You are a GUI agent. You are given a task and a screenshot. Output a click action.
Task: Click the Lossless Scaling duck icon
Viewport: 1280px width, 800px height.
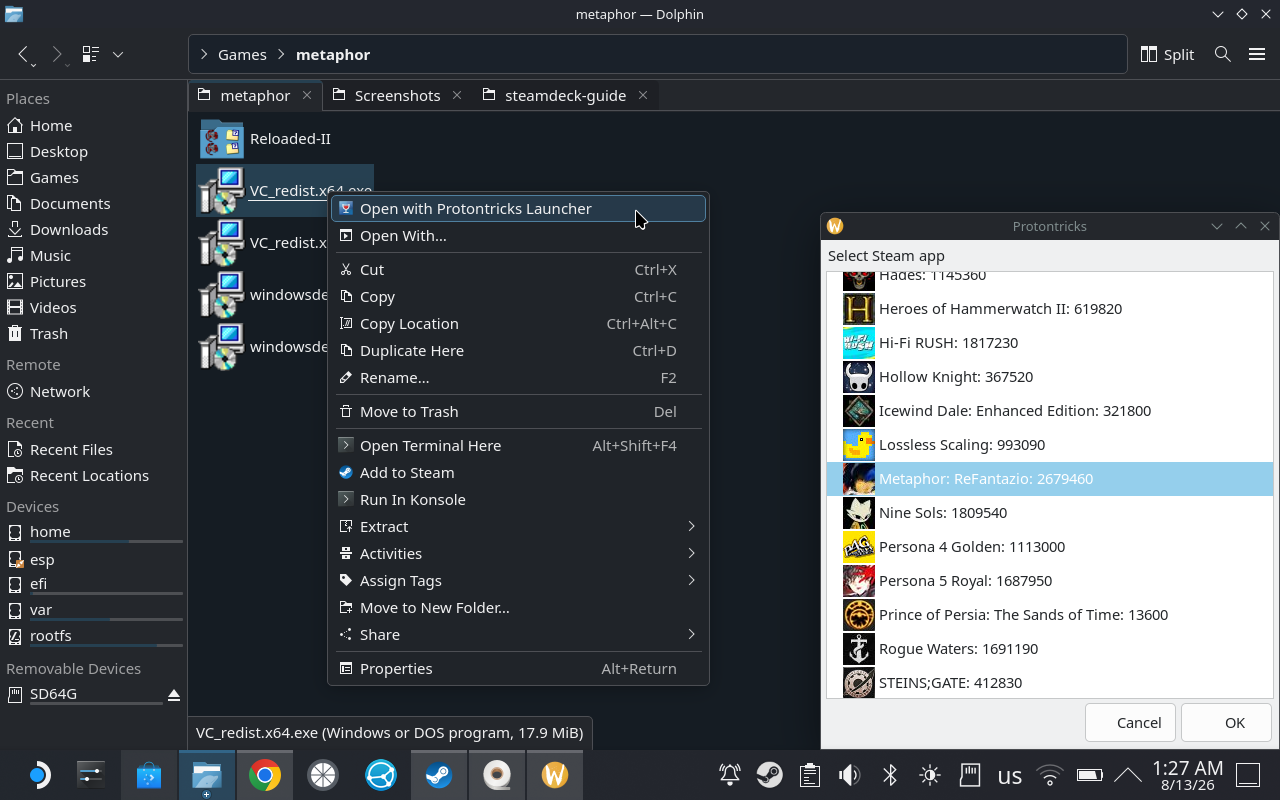859,445
